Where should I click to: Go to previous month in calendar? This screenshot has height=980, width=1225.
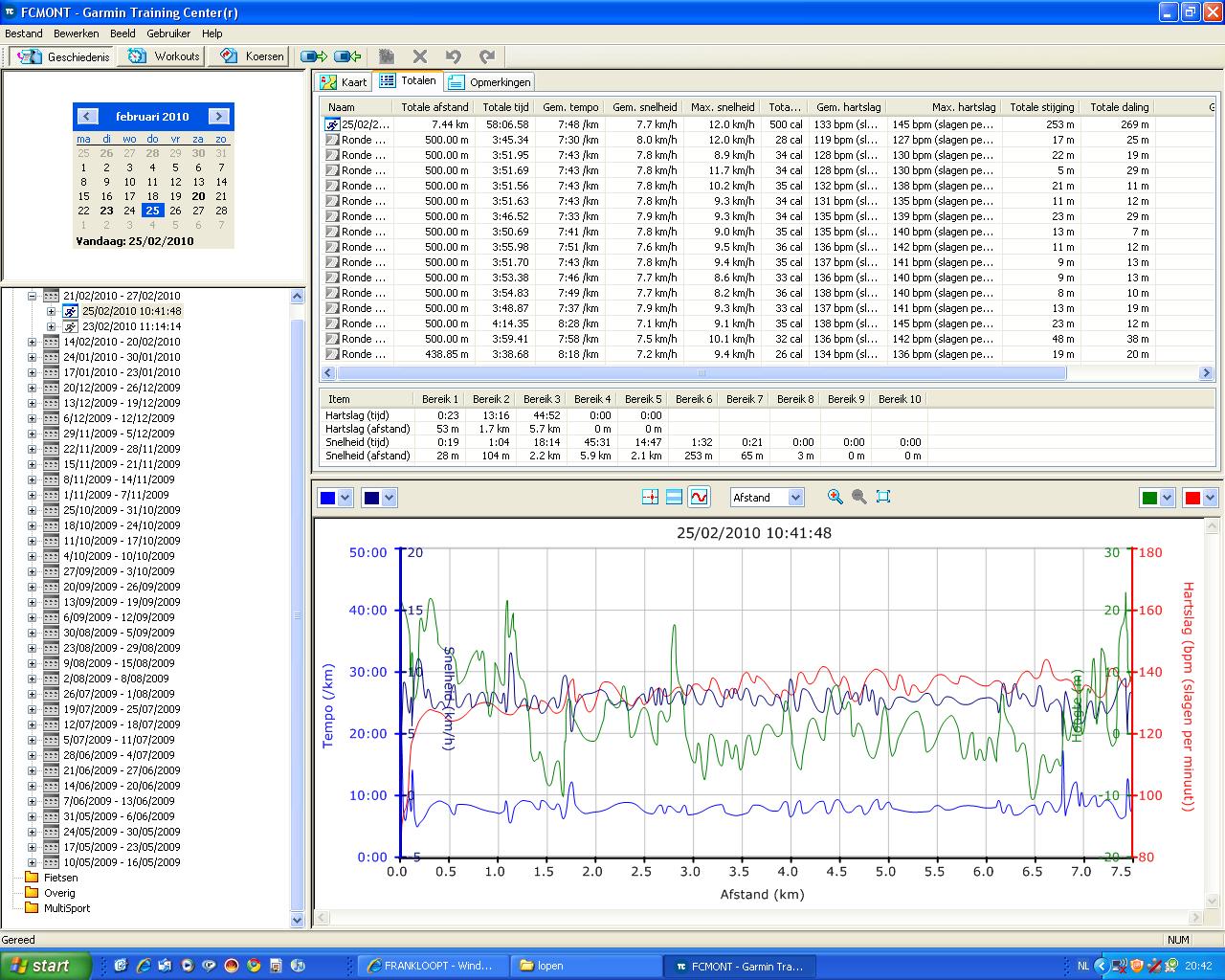click(x=87, y=117)
